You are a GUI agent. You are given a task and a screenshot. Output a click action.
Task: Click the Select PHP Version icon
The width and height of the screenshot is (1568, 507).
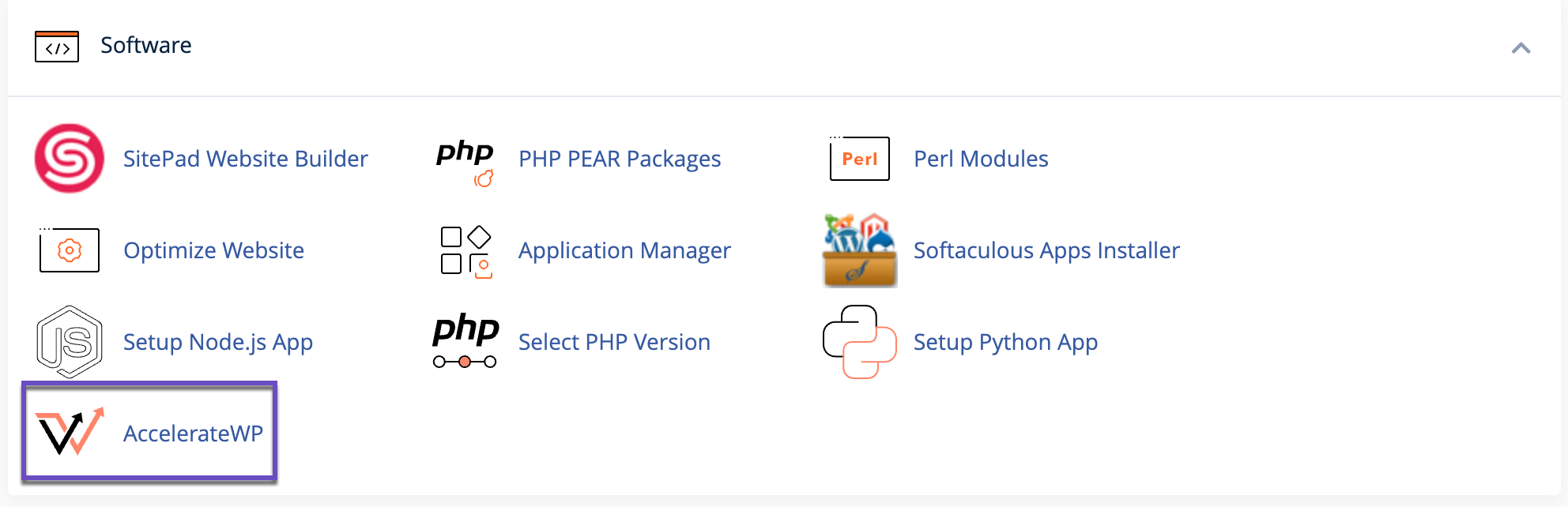465,341
